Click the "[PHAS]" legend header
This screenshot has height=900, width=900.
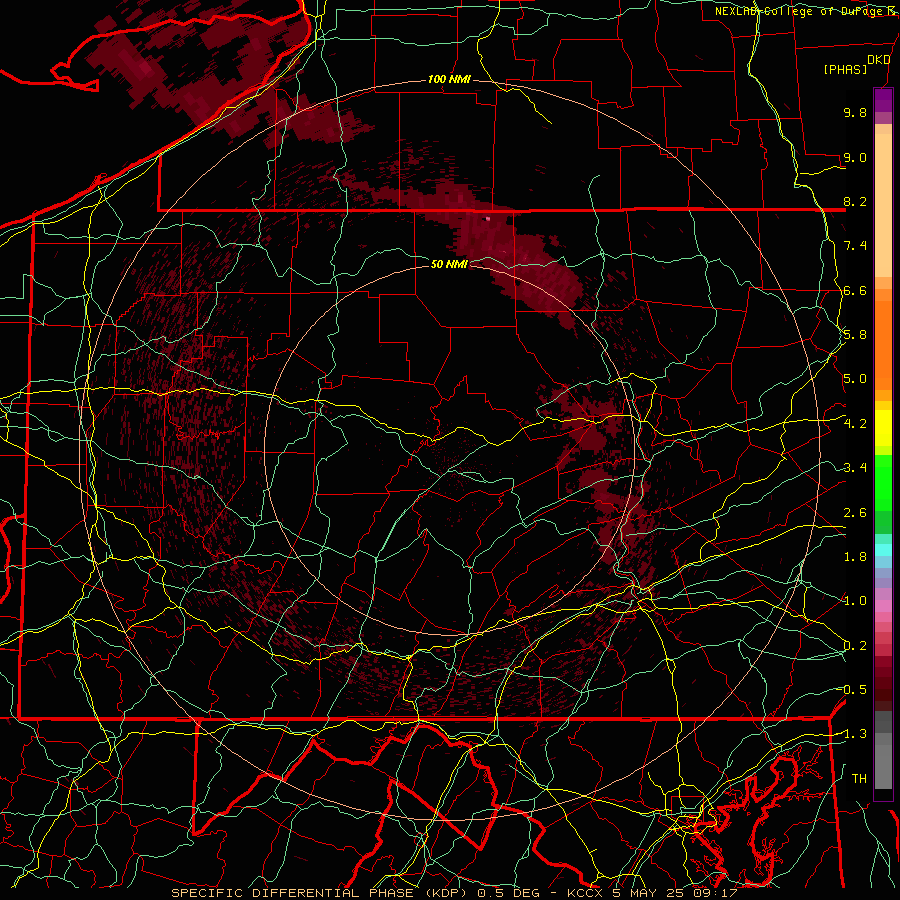(845, 70)
